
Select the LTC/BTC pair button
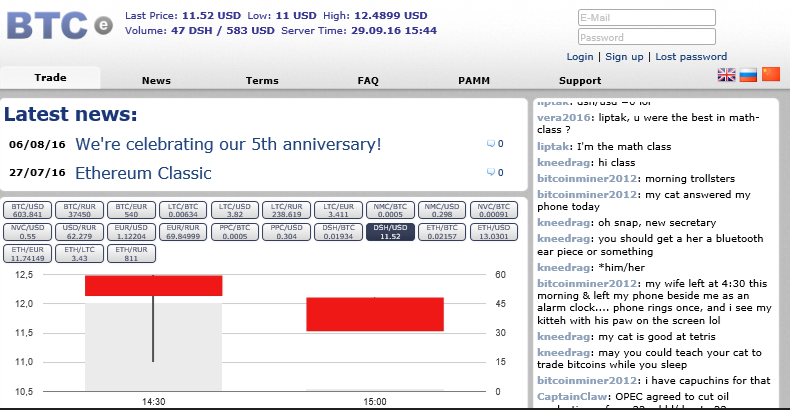coord(183,211)
